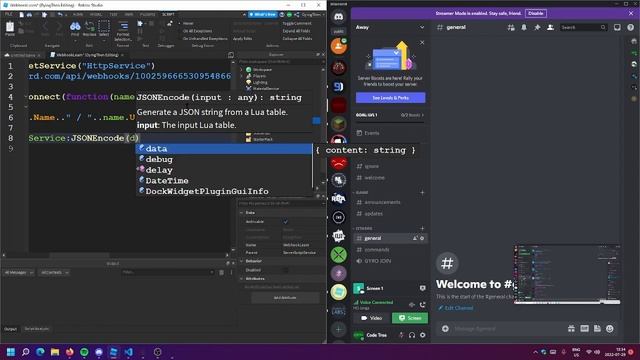
Task: Open the Away server name dropdown
Action: pos(390,27)
